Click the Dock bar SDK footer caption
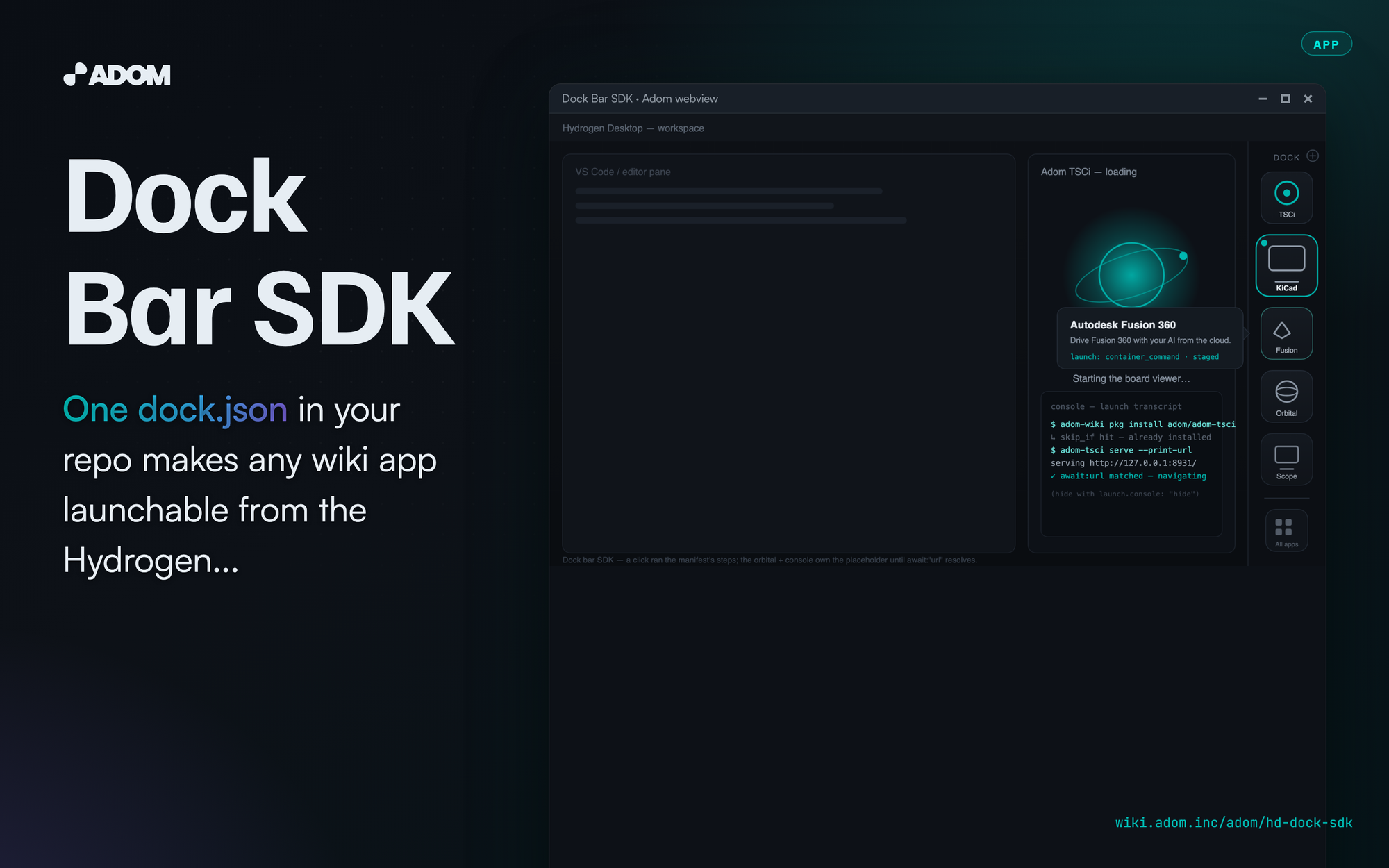This screenshot has height=868, width=1389. pos(770,560)
